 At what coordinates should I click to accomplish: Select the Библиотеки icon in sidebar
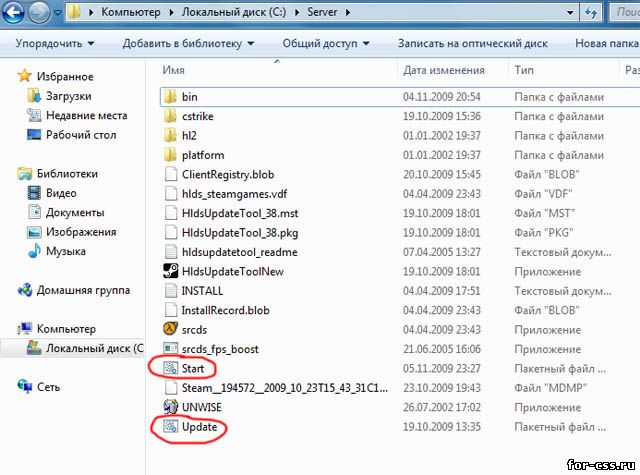tap(24, 173)
